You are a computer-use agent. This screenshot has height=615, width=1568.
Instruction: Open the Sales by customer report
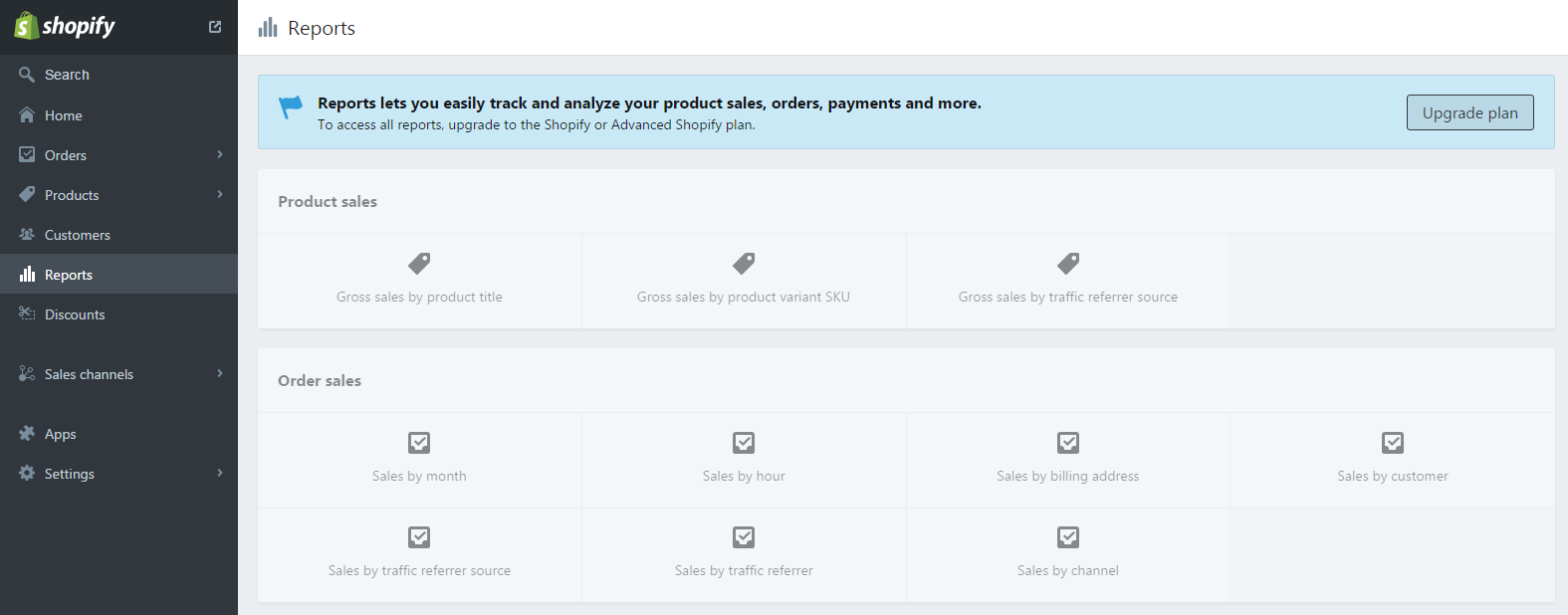point(1392,459)
